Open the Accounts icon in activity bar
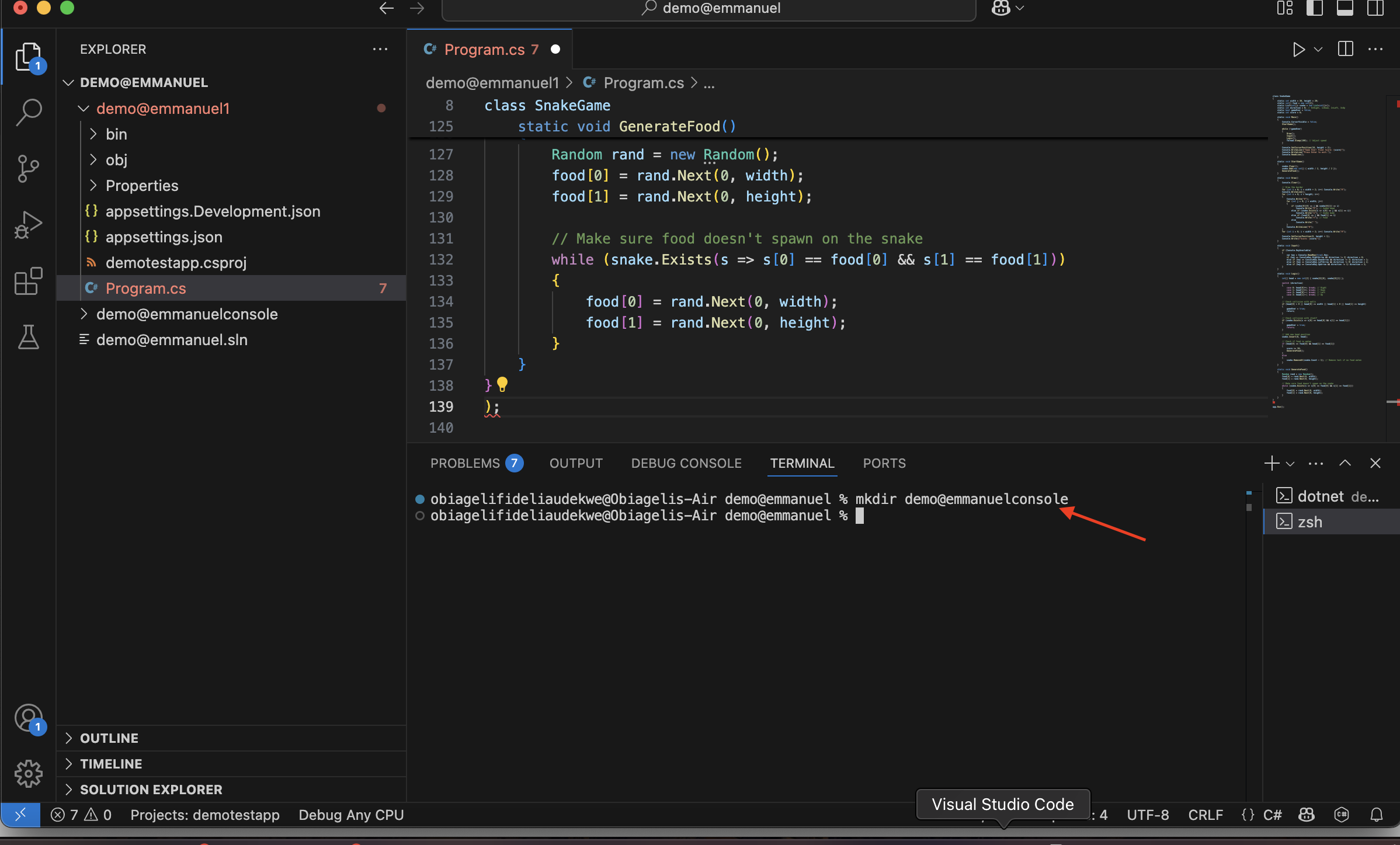1400x845 pixels. [x=29, y=719]
